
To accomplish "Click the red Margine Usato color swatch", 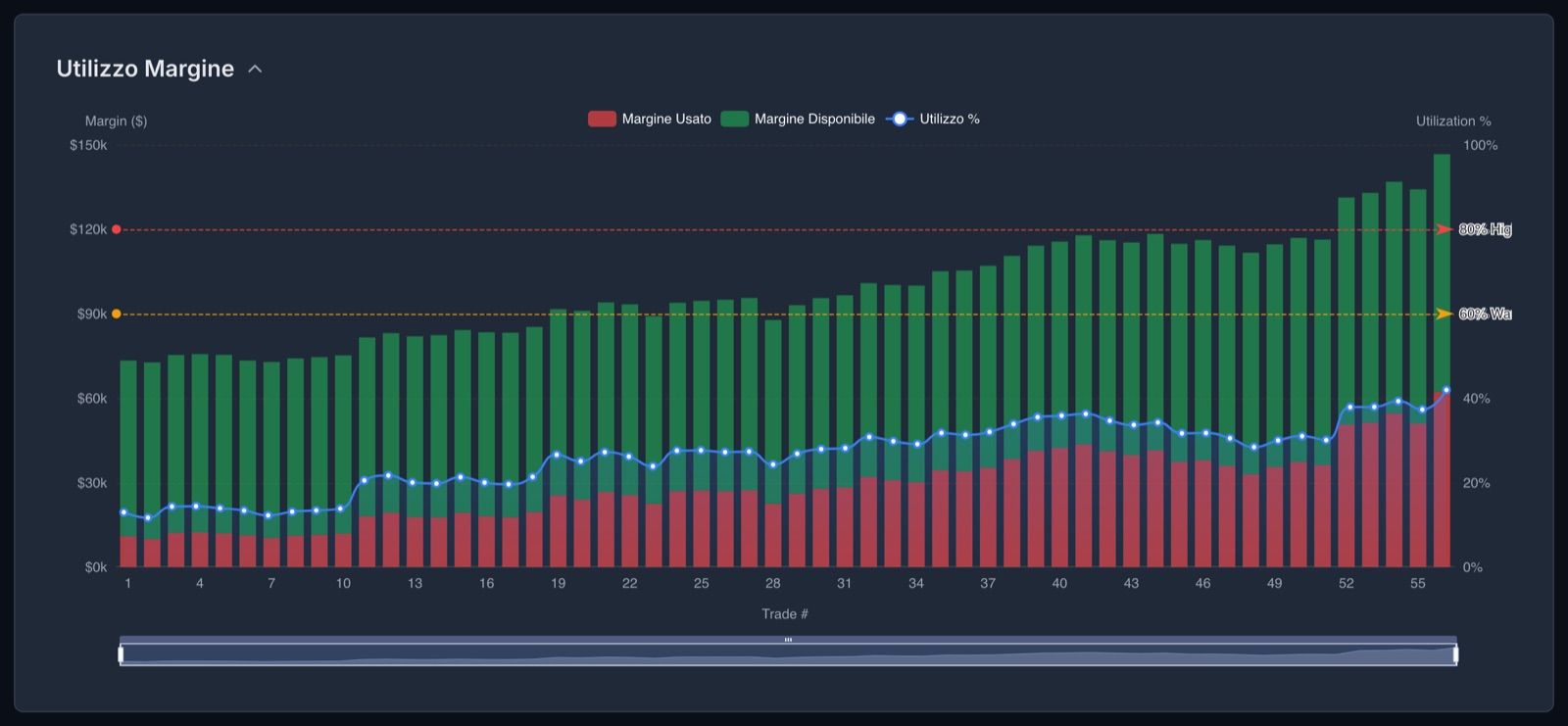I will (602, 119).
